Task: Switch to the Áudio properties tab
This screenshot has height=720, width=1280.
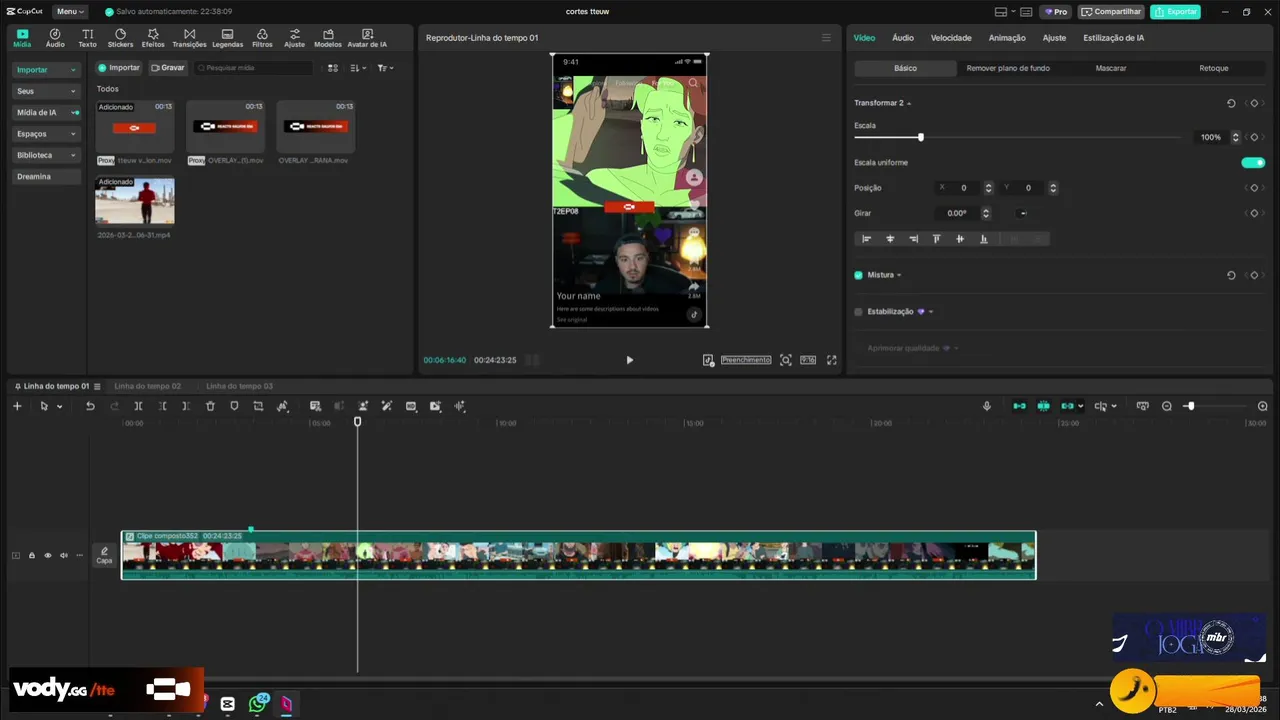Action: coord(903,38)
